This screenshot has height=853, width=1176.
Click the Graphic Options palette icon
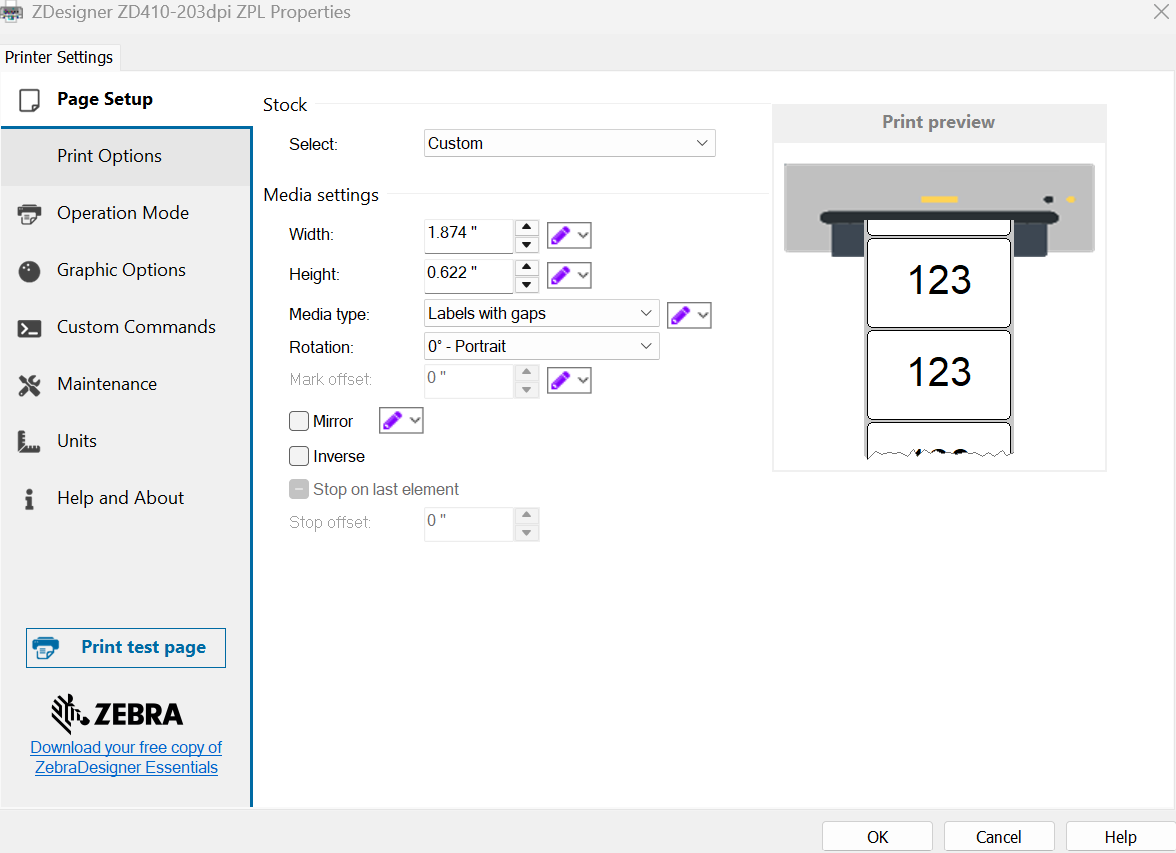(x=29, y=271)
